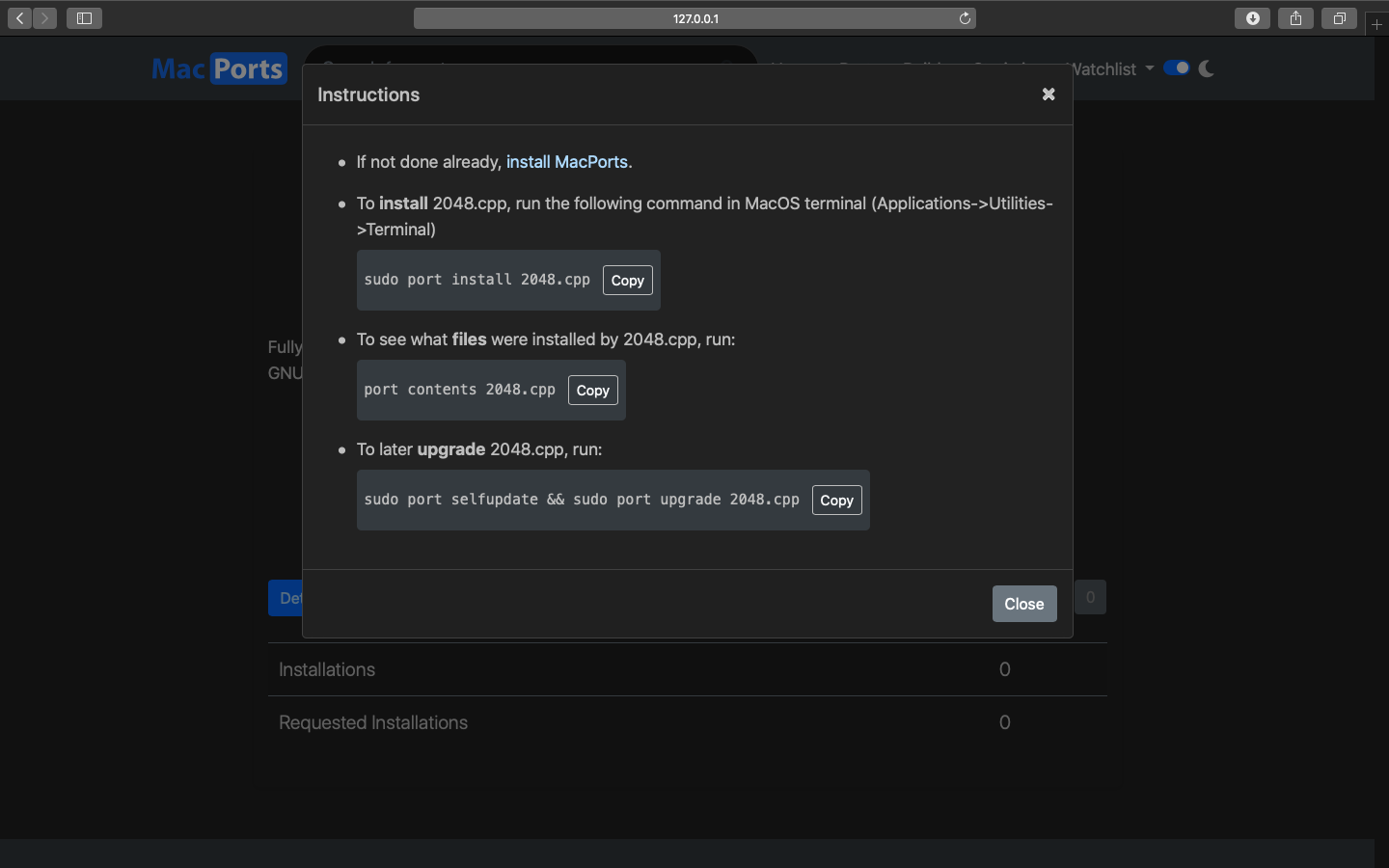Show all tabs overview icon
Viewport: 1389px width, 868px height.
click(1339, 18)
